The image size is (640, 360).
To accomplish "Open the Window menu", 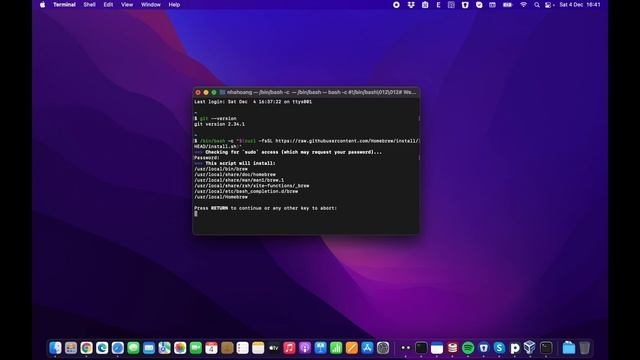I will pos(151,5).
